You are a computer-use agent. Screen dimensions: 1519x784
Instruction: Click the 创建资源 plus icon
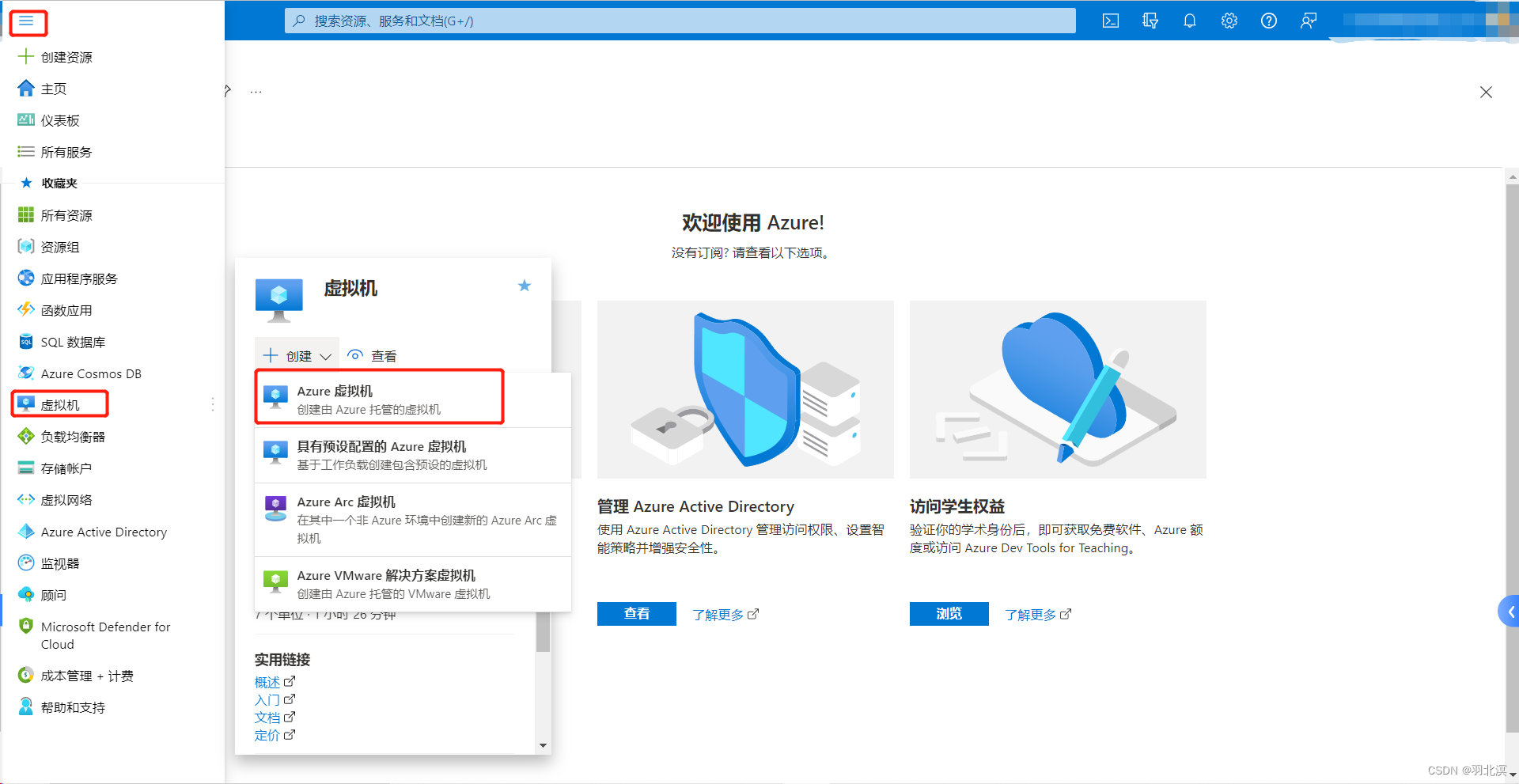[26, 57]
